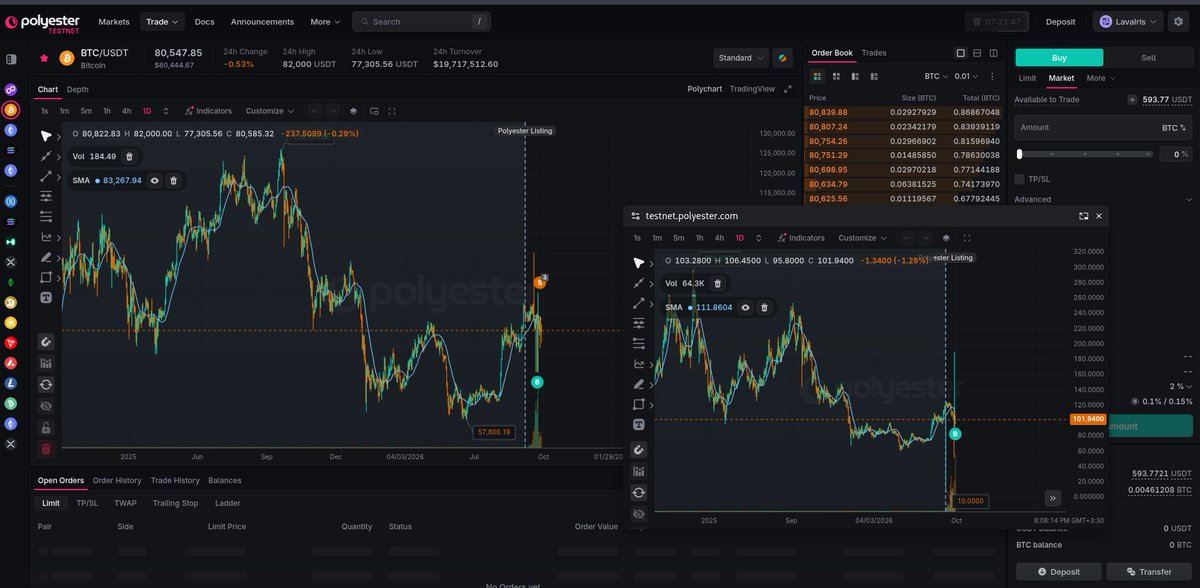Screen dimensions: 1200x588
Task: Hide SMA indicator in popup chart
Action: (x=745, y=307)
